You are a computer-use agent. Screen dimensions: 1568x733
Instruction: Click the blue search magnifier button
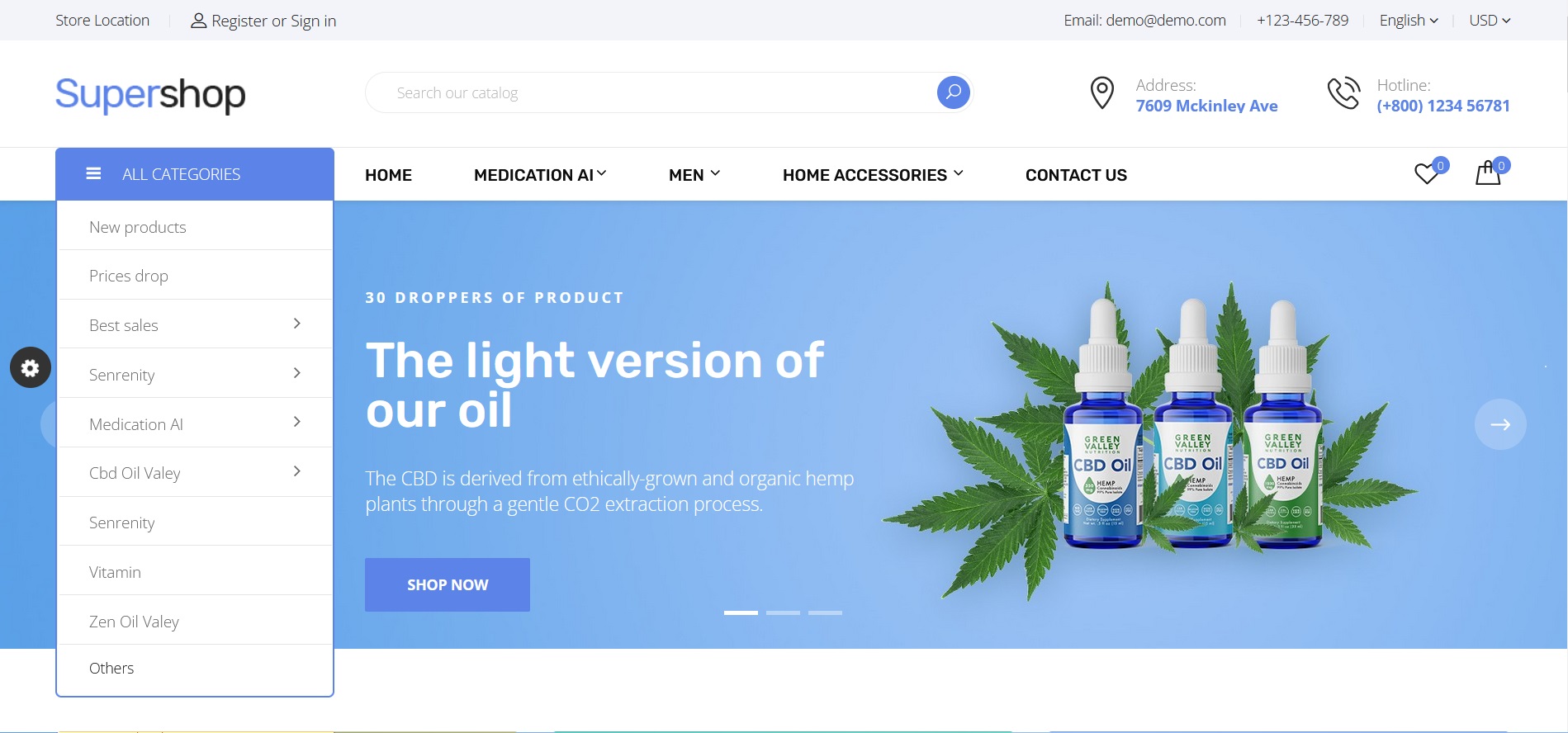point(953,92)
